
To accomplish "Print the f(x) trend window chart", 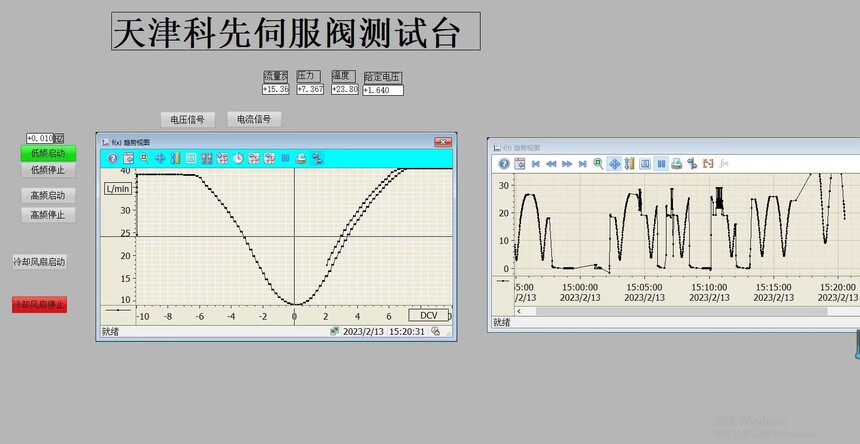I will 301,158.
